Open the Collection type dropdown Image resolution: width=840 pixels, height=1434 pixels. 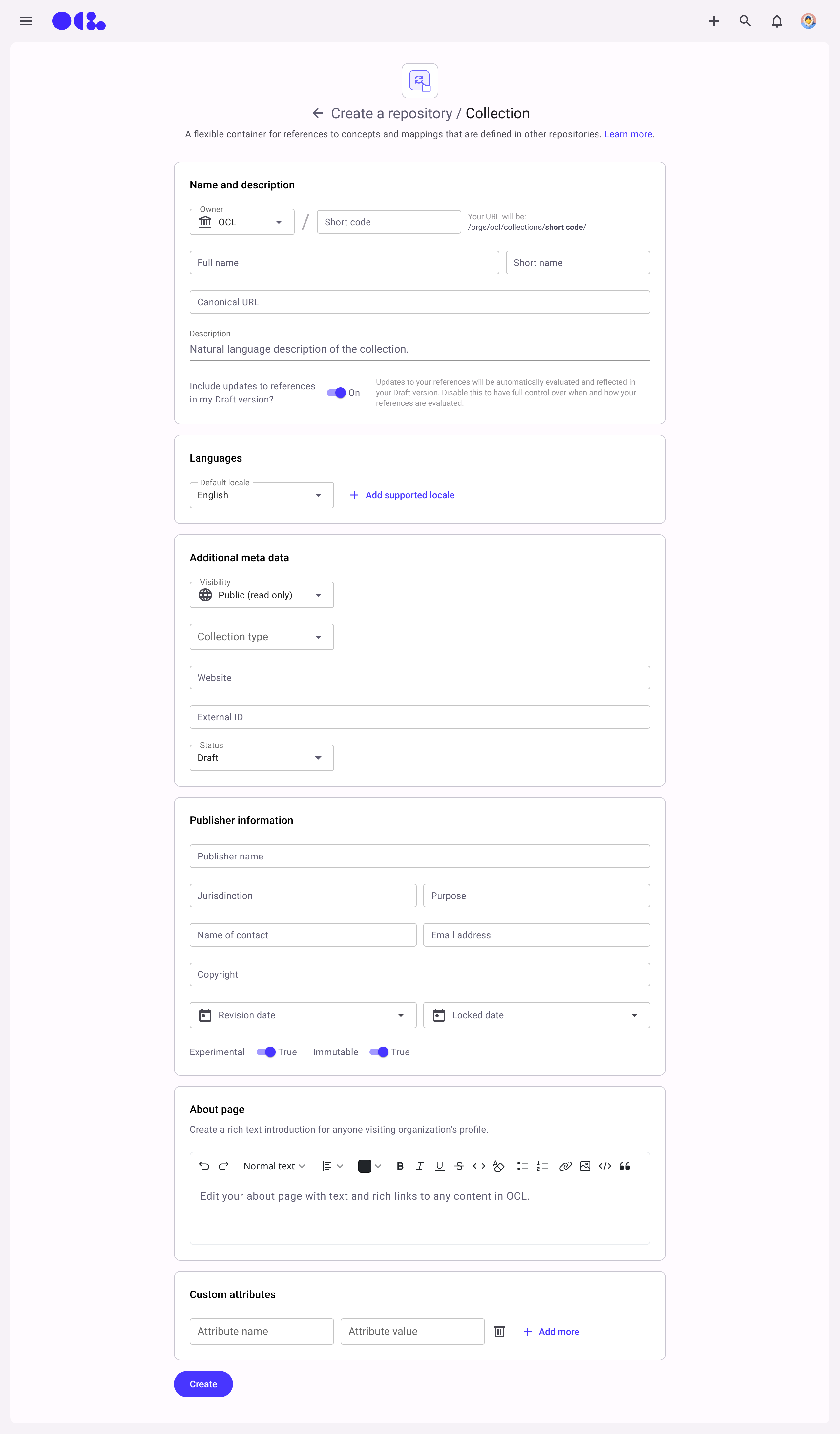pyautogui.click(x=262, y=637)
